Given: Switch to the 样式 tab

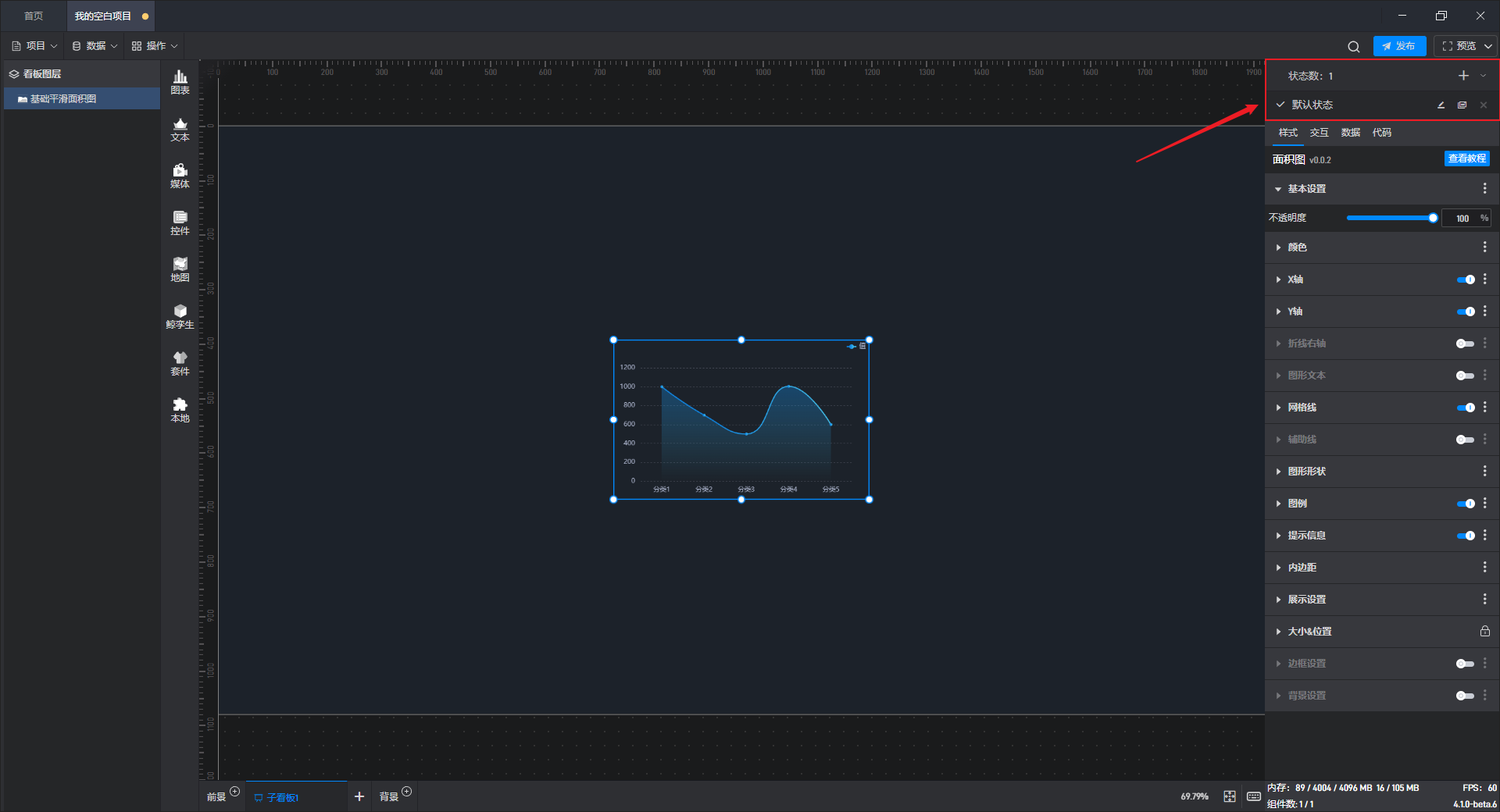Looking at the screenshot, I should coord(1287,133).
